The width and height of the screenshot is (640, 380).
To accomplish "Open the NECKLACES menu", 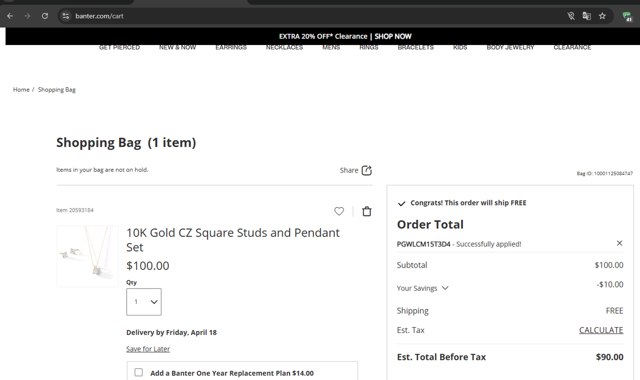I will (x=284, y=47).
